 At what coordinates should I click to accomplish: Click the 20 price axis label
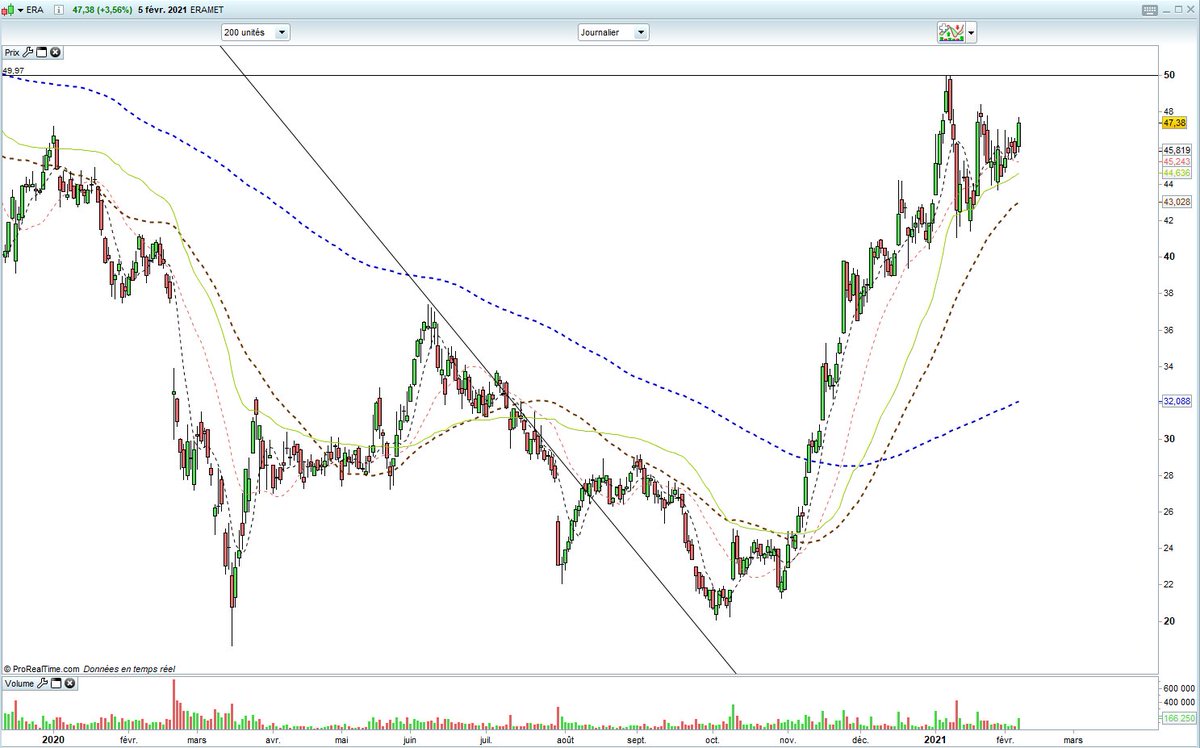1167,621
